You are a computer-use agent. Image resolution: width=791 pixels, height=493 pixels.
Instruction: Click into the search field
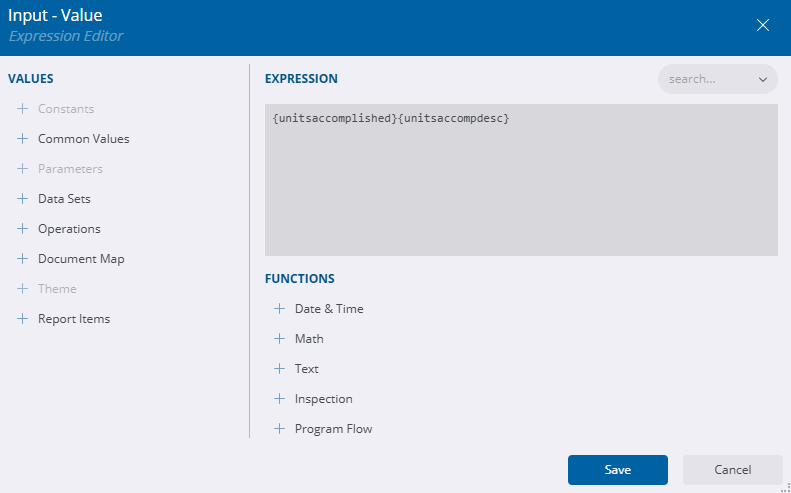705,79
